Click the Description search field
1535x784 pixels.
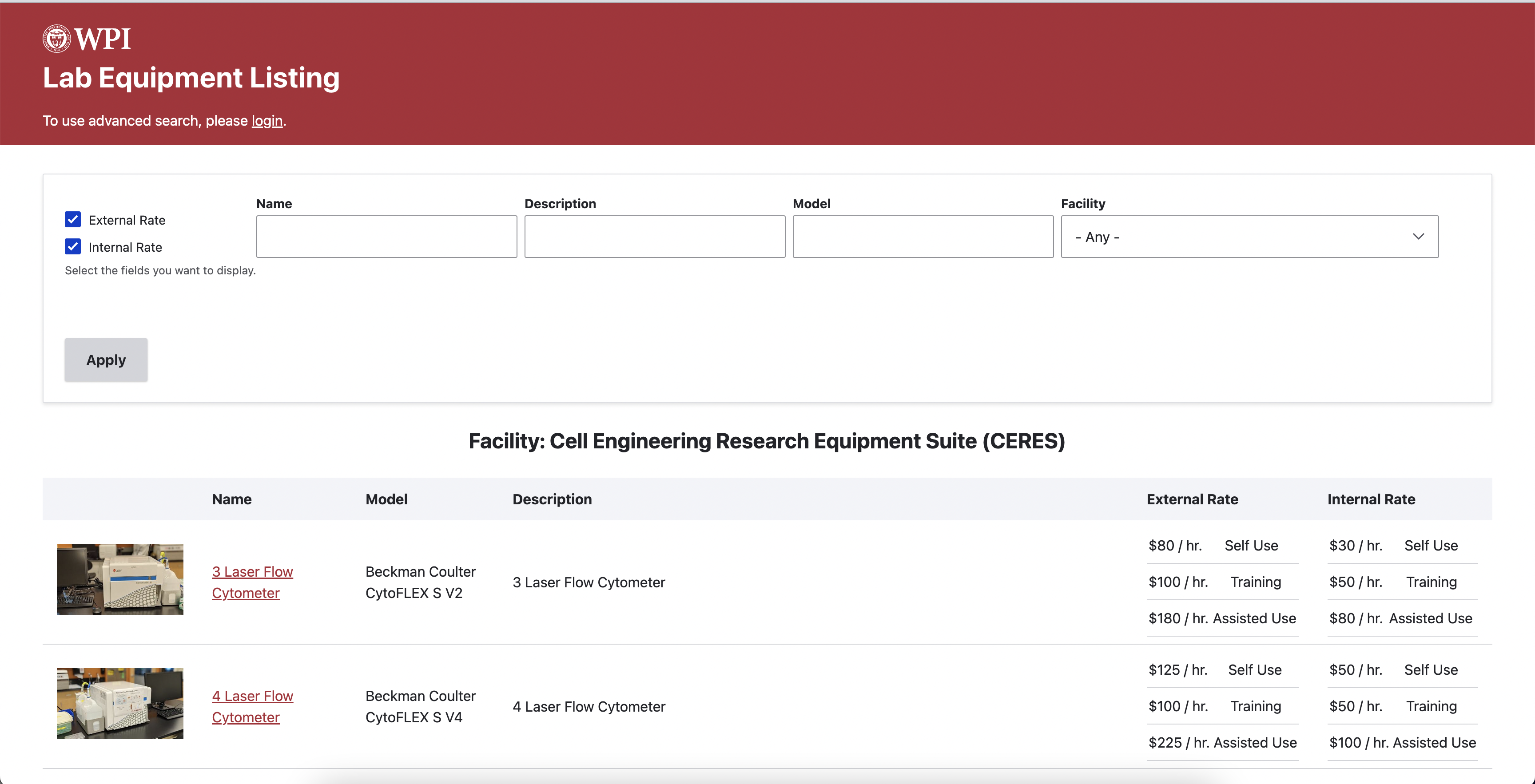(654, 237)
